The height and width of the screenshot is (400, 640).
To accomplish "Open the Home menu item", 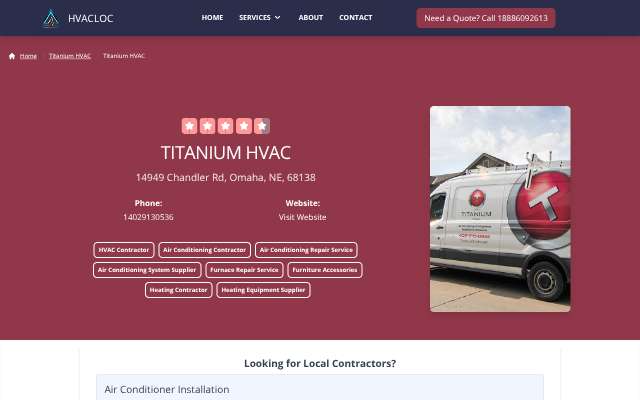I will coord(212,18).
